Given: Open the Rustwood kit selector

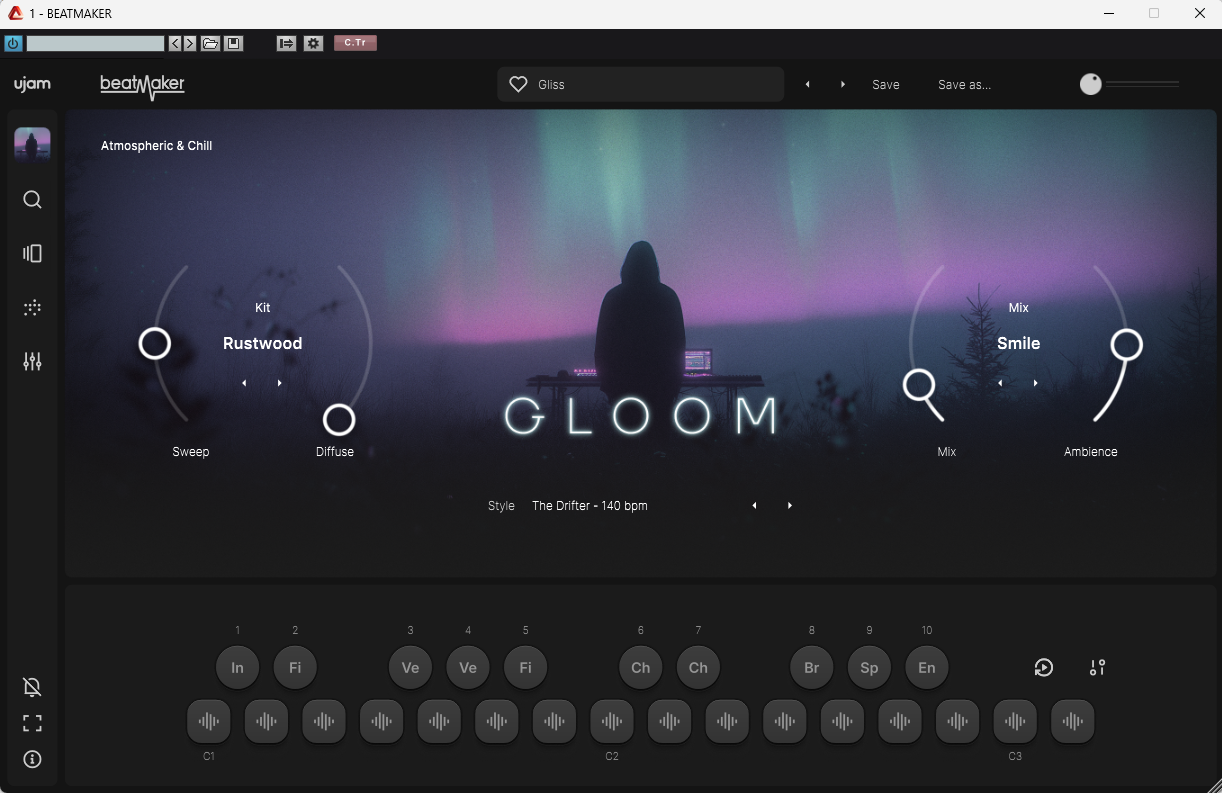Looking at the screenshot, I should point(262,343).
